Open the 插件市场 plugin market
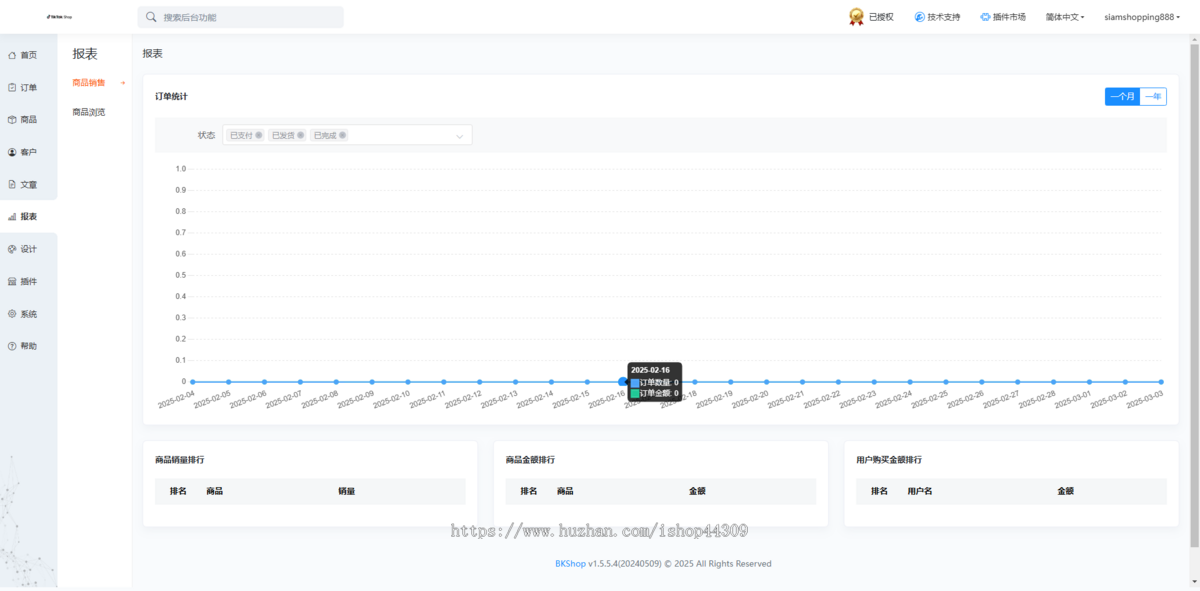This screenshot has width=1200, height=591. [x=1003, y=17]
